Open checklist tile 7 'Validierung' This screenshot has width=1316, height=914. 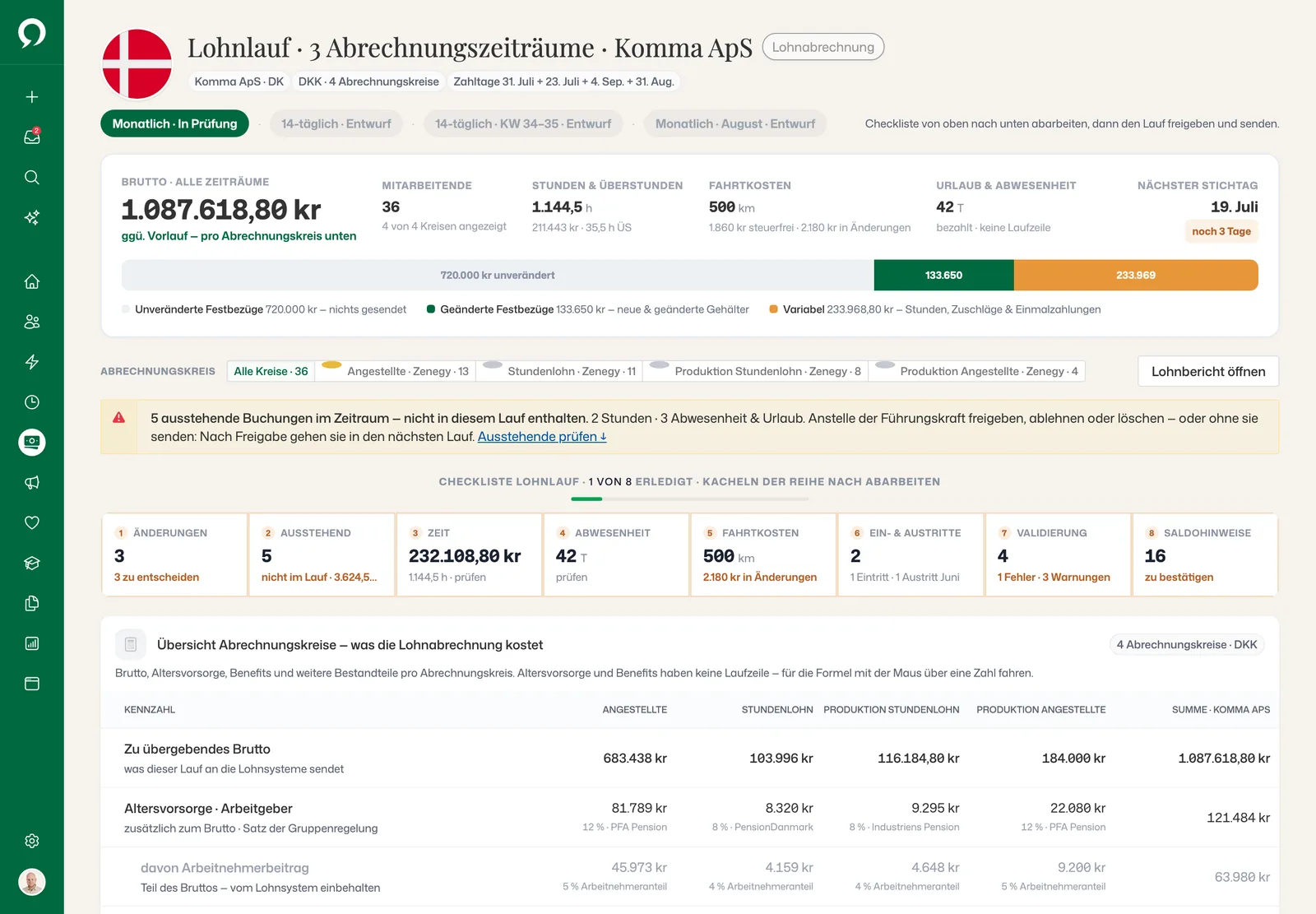pos(1058,554)
